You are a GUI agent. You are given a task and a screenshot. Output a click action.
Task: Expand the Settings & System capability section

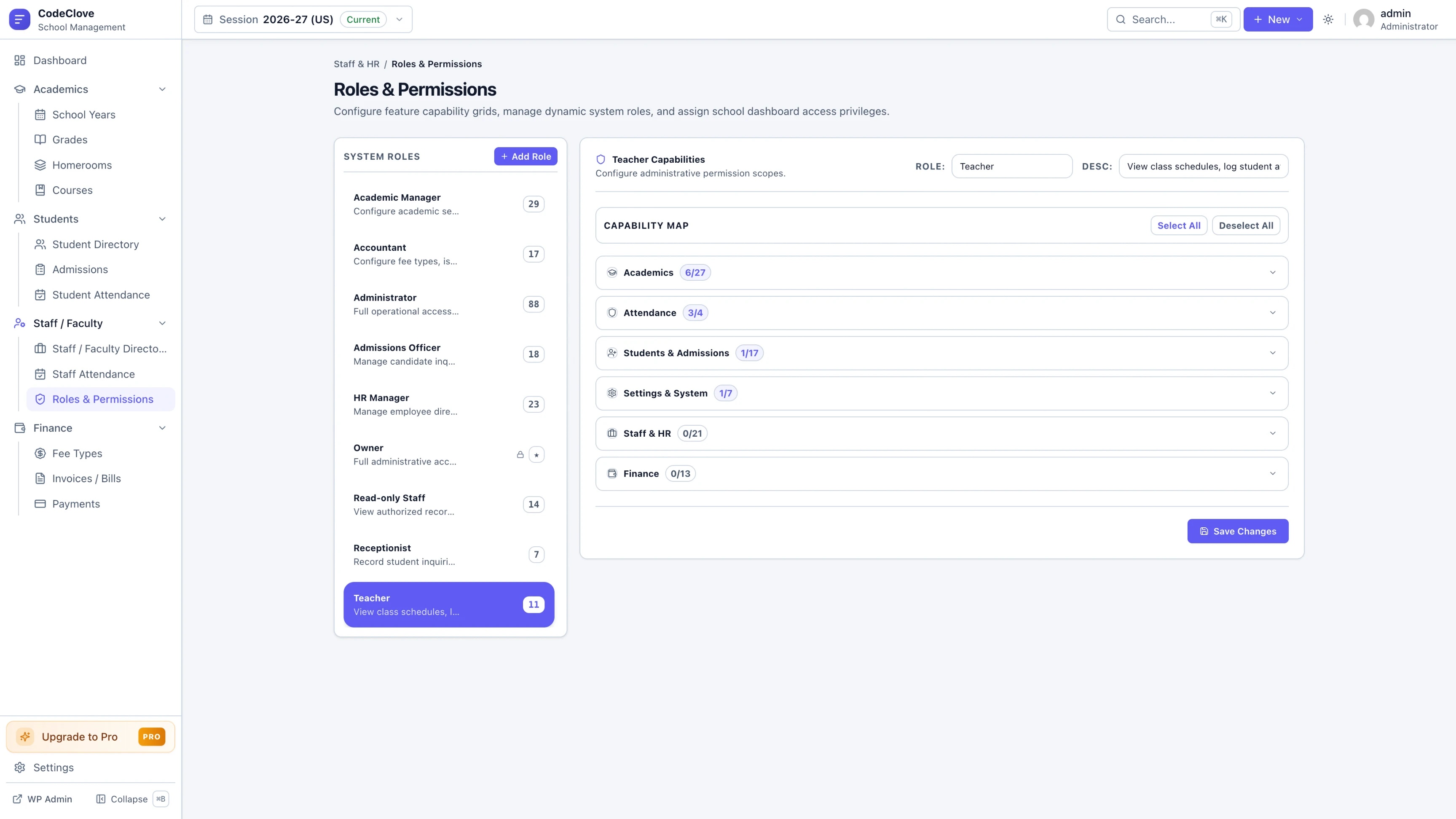941,393
